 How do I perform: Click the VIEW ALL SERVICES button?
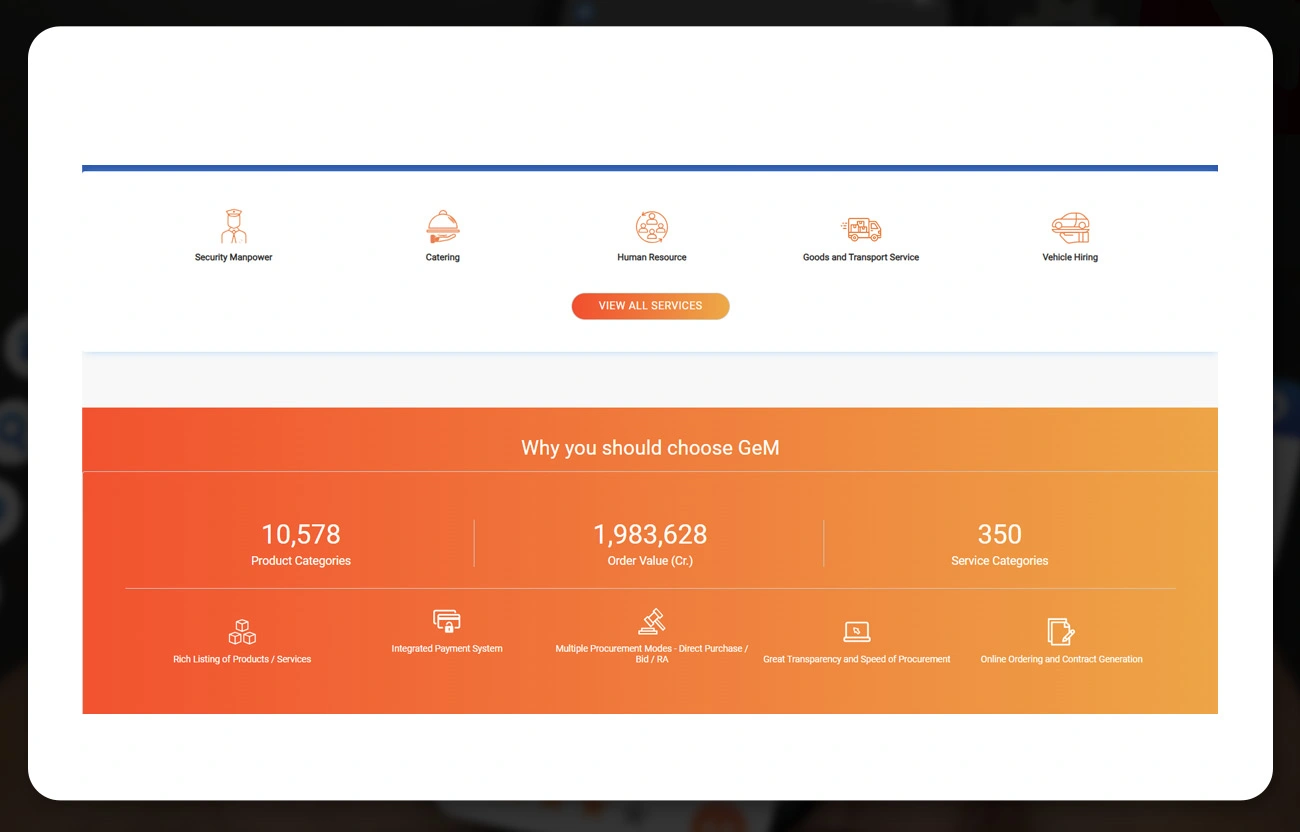pyautogui.click(x=650, y=306)
